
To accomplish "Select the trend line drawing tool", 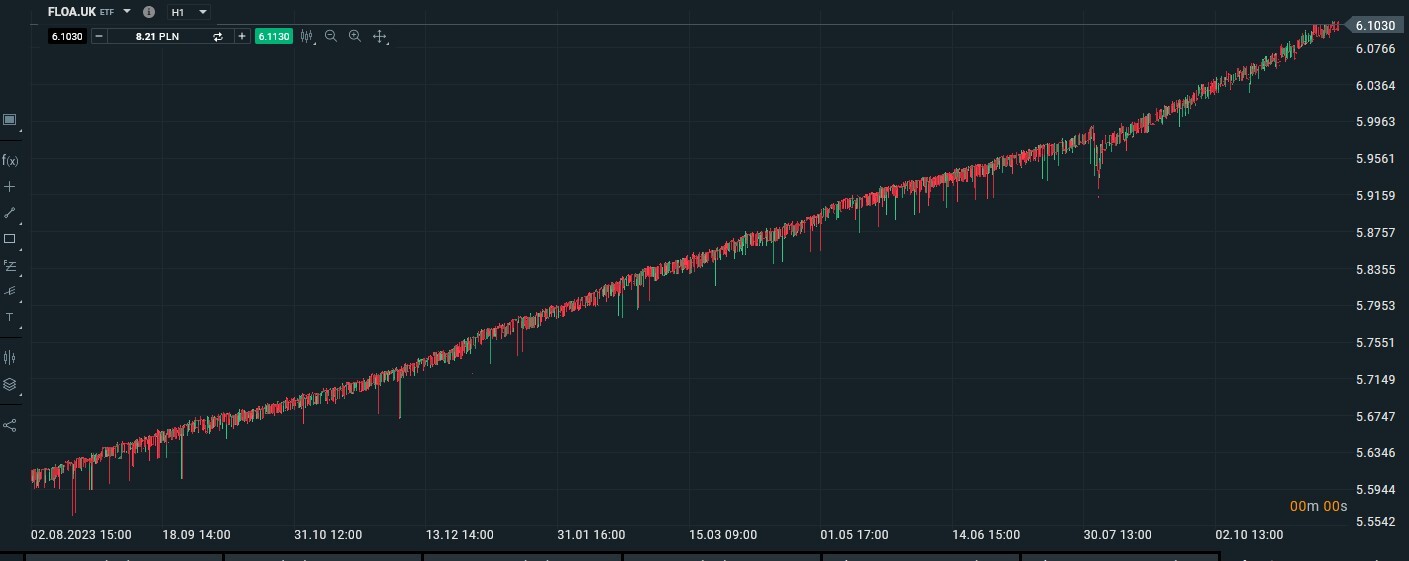I will point(10,212).
